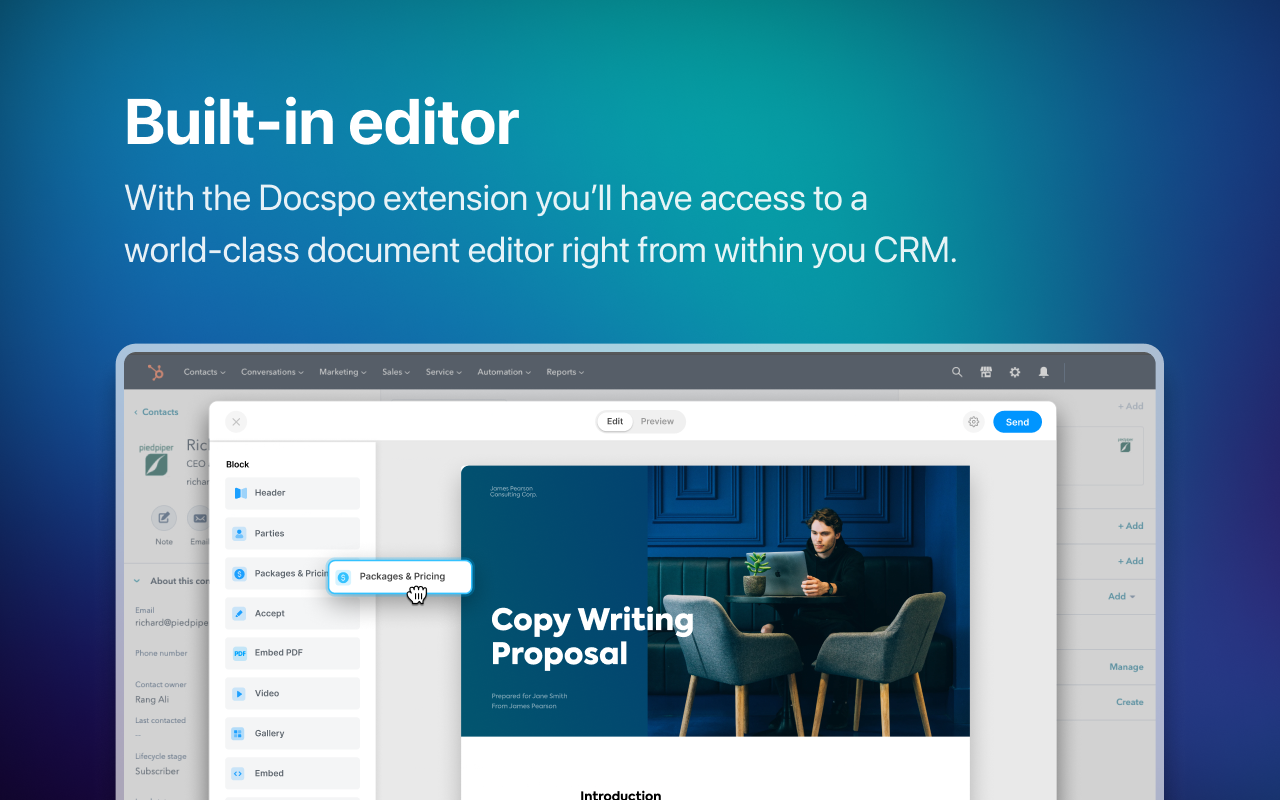Open the Sales dropdown menu
This screenshot has height=800, width=1280.
click(396, 372)
